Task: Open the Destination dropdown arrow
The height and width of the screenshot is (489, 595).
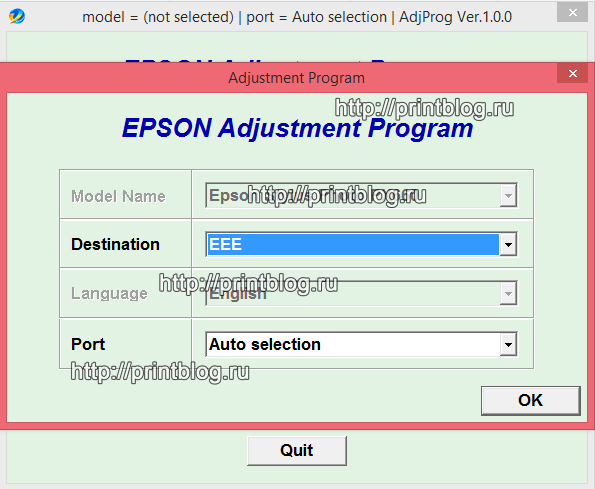Action: [x=508, y=244]
